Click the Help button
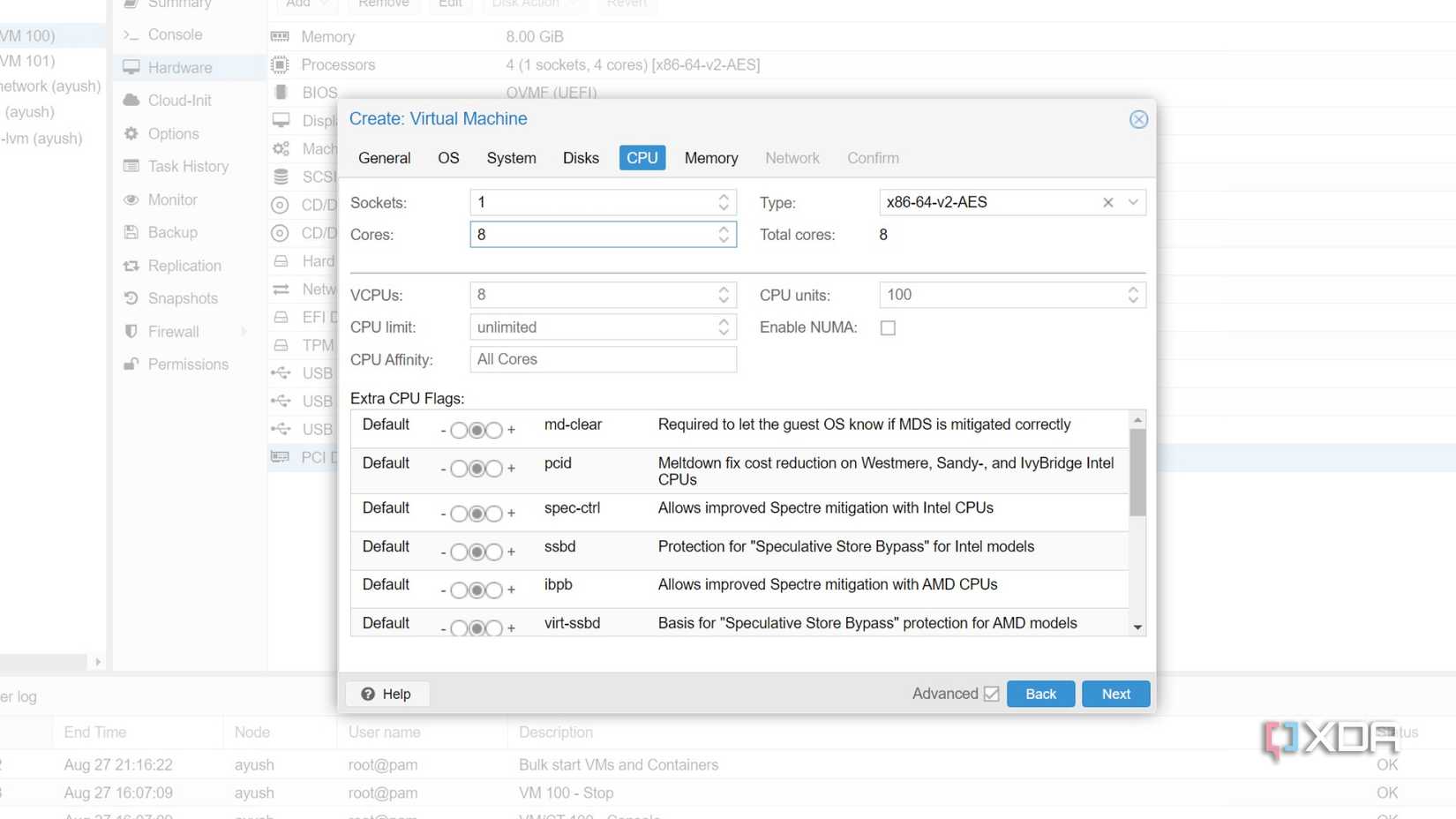This screenshot has width=1456, height=819. tap(387, 694)
